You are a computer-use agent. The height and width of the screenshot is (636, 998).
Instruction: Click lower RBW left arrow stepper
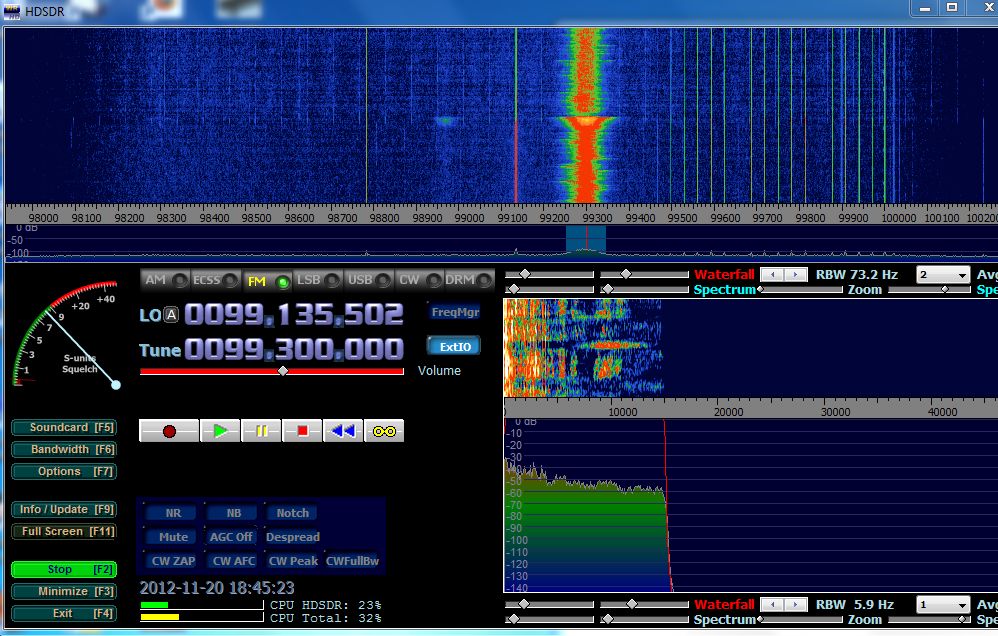(x=773, y=605)
